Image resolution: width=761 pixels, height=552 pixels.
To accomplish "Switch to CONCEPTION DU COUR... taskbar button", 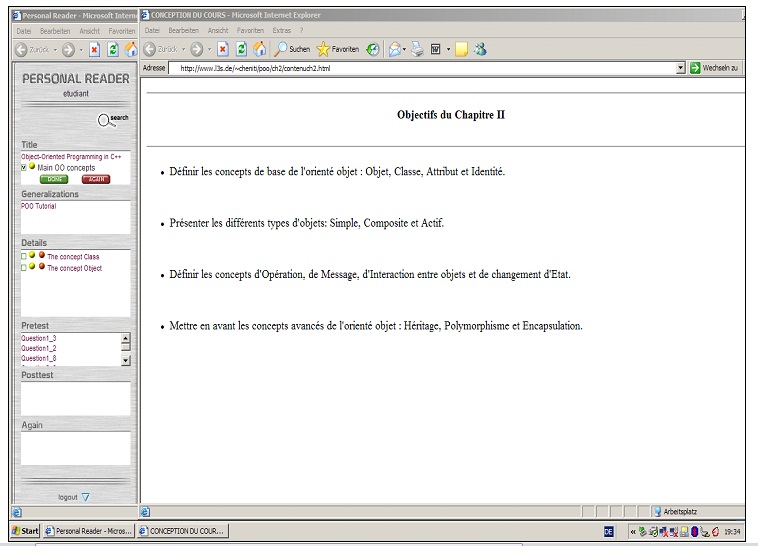I will [182, 531].
